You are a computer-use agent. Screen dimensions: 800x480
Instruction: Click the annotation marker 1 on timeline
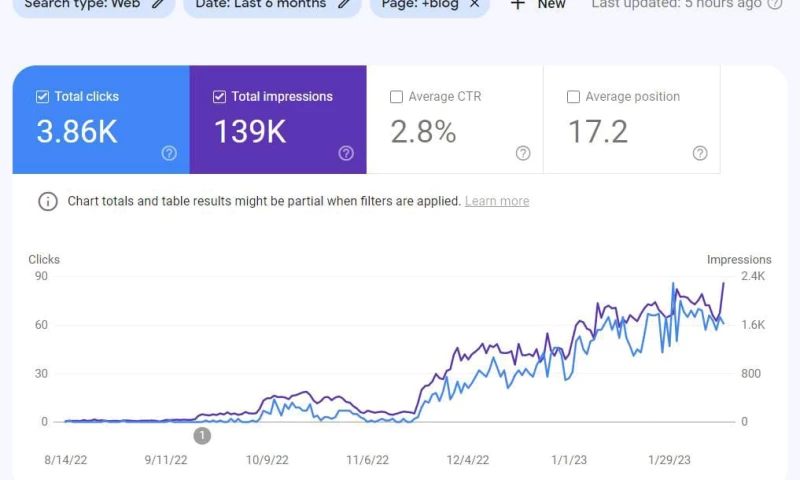click(202, 436)
